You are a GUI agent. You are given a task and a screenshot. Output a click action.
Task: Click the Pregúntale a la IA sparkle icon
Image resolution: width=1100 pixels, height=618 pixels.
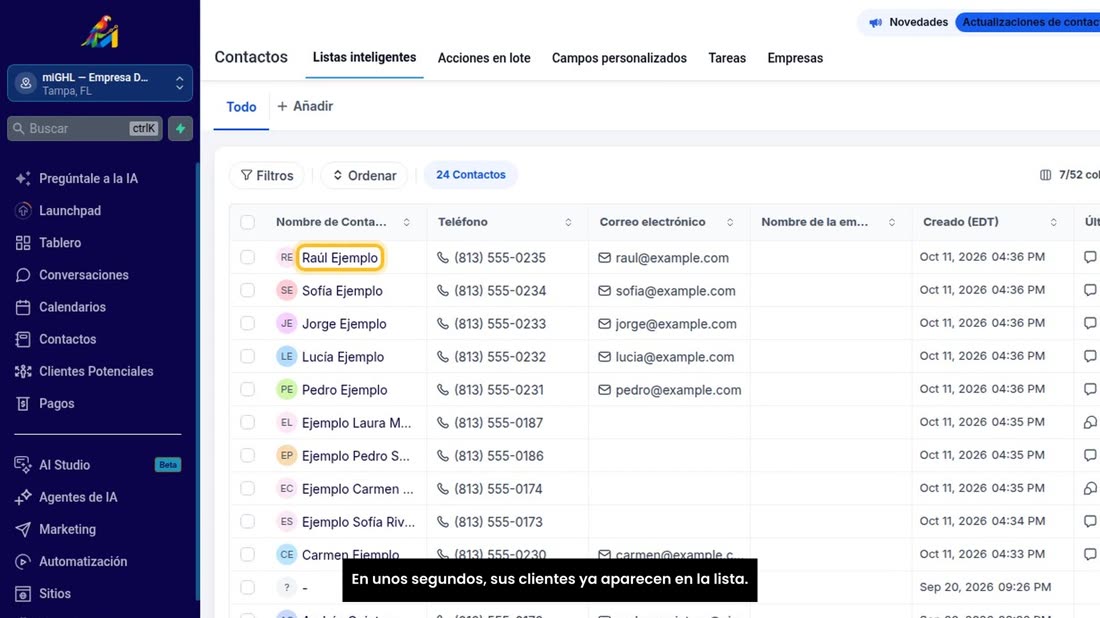tap(23, 178)
